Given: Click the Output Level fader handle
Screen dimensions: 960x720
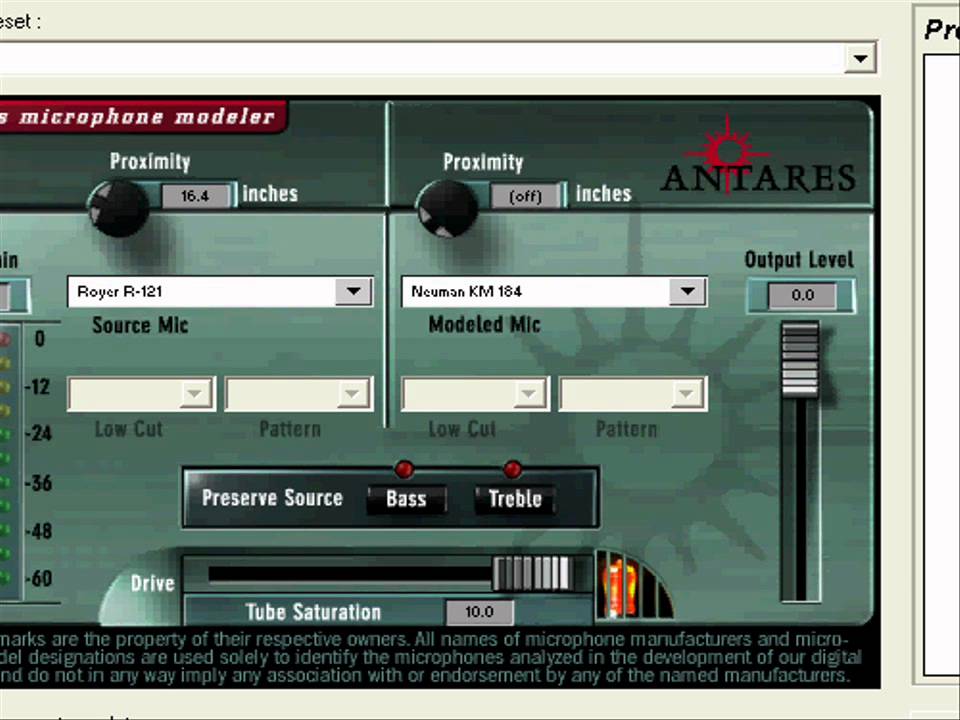Looking at the screenshot, I should [x=800, y=360].
